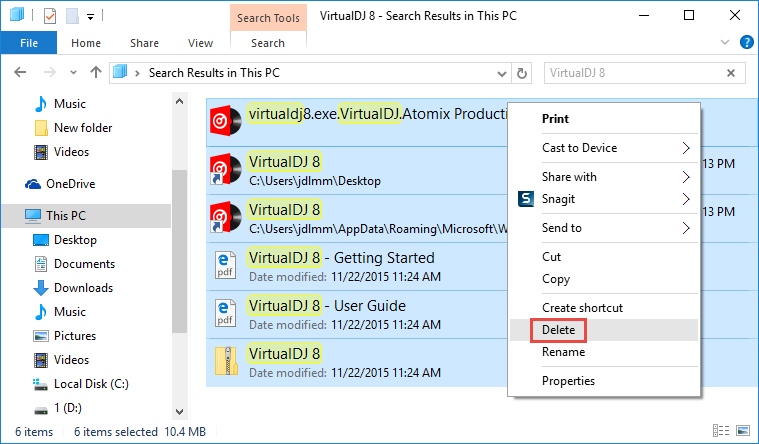
Task: Click the New folder quick access icon
Action: coord(72,16)
